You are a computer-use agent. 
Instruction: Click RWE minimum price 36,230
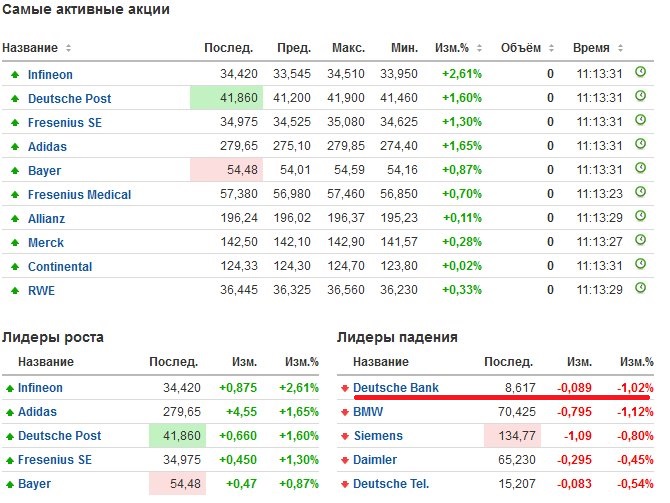click(399, 290)
